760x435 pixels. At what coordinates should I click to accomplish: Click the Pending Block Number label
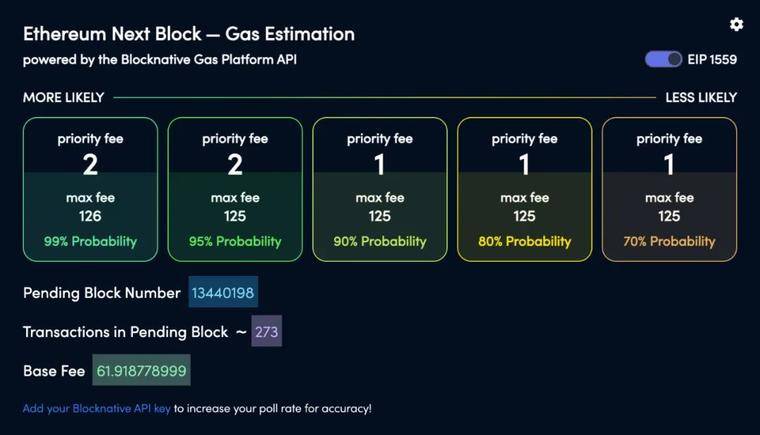101,292
